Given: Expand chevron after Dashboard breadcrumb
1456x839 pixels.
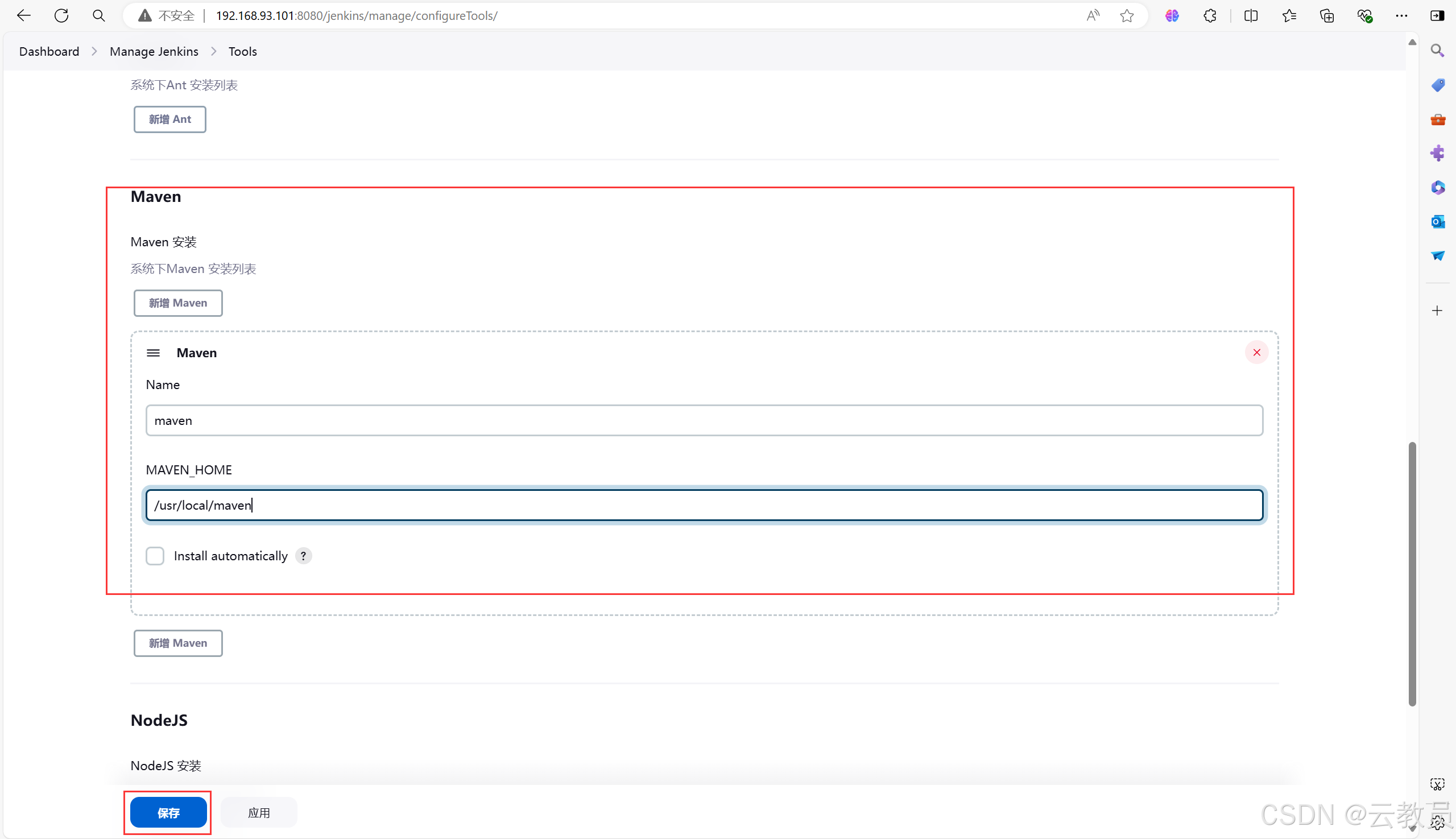Looking at the screenshot, I should coord(94,51).
